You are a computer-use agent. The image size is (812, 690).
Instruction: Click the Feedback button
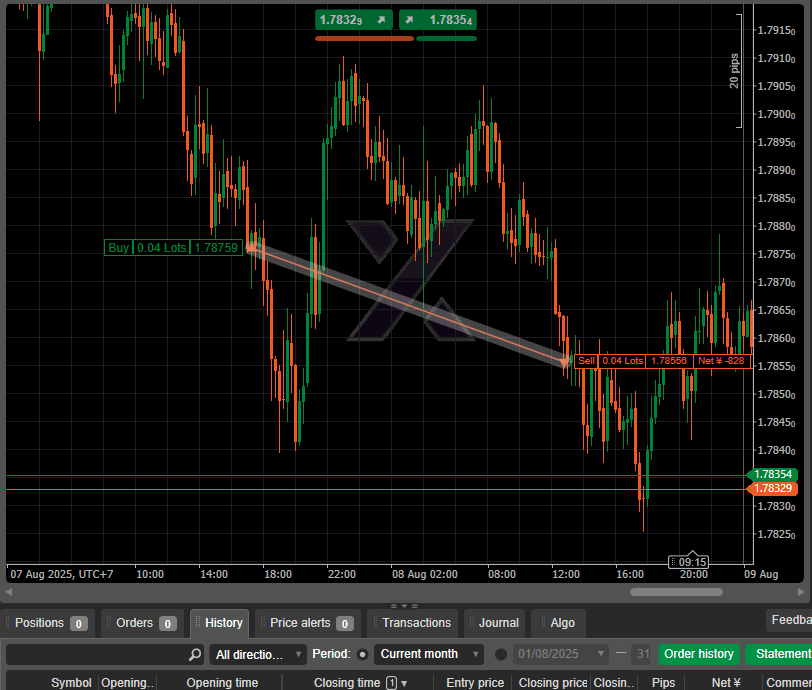789,620
